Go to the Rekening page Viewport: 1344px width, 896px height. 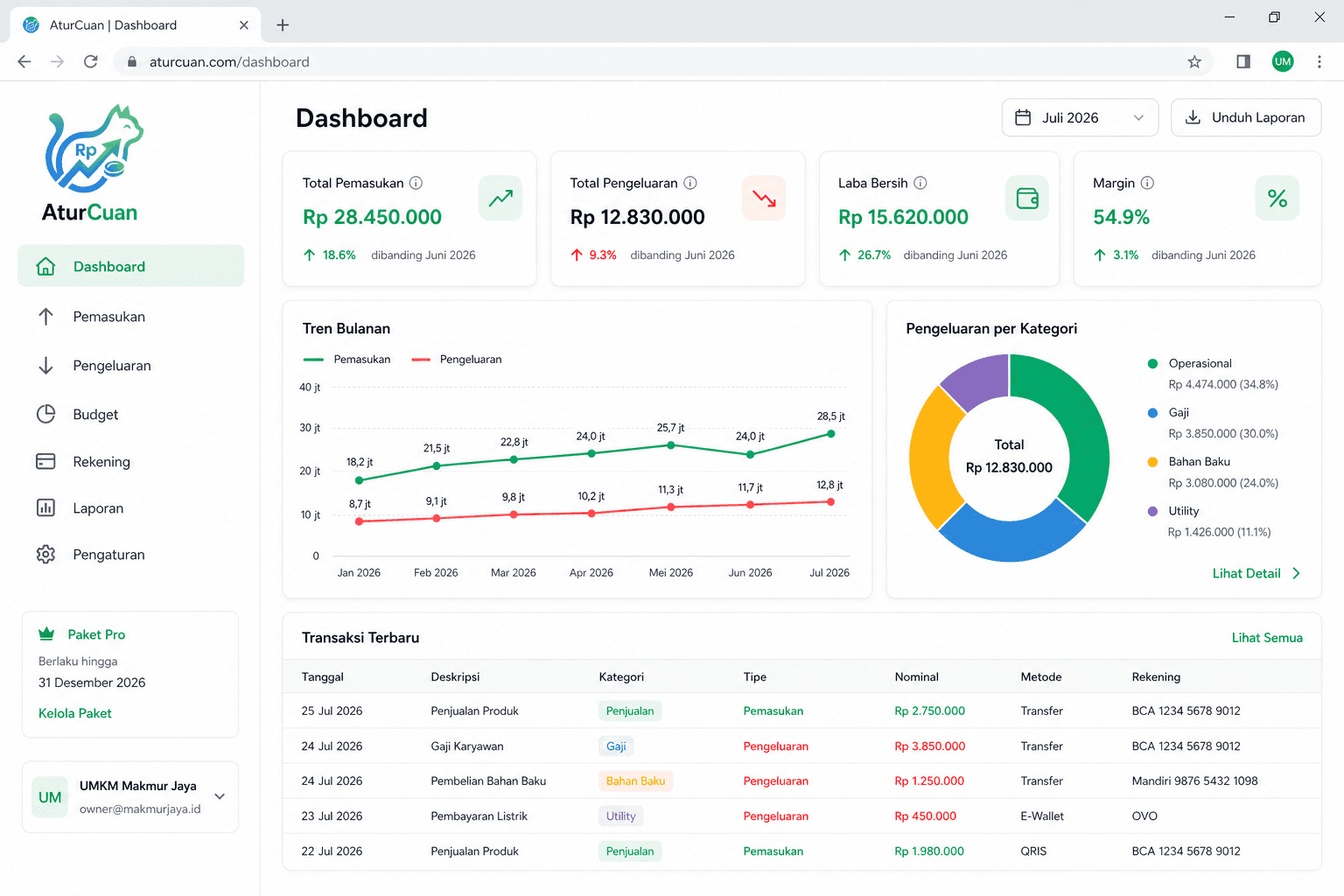coord(130,461)
